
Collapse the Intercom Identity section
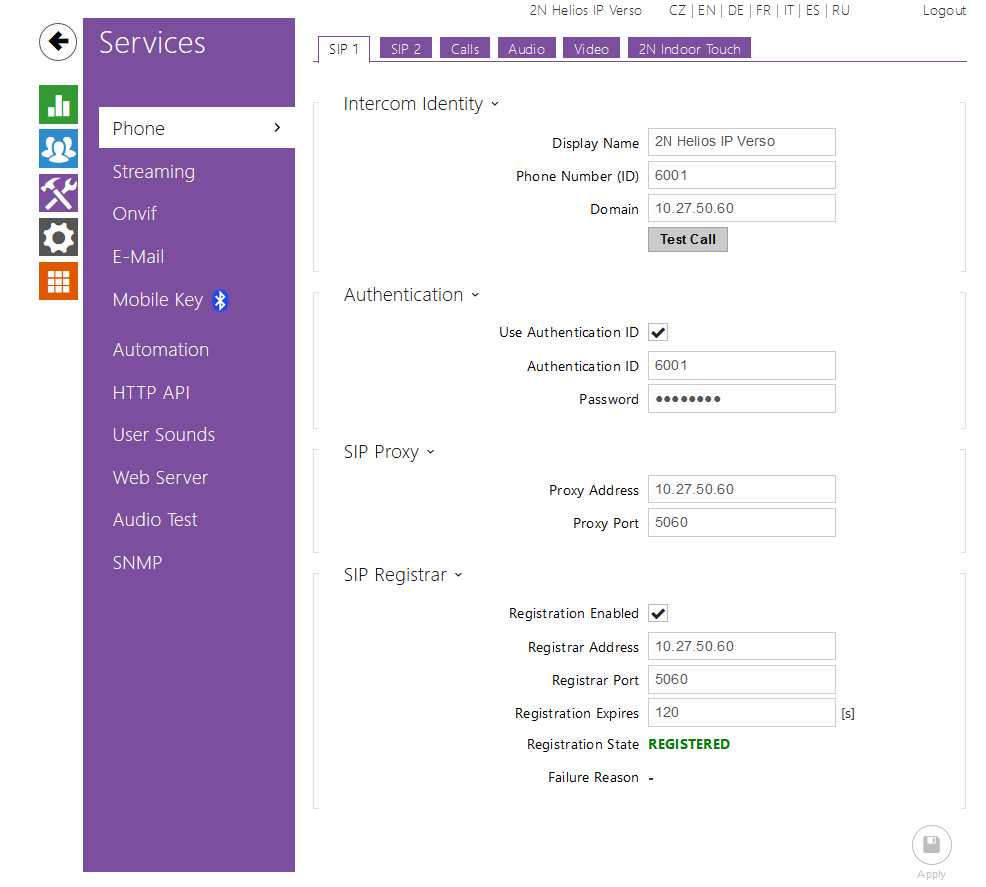pos(420,104)
